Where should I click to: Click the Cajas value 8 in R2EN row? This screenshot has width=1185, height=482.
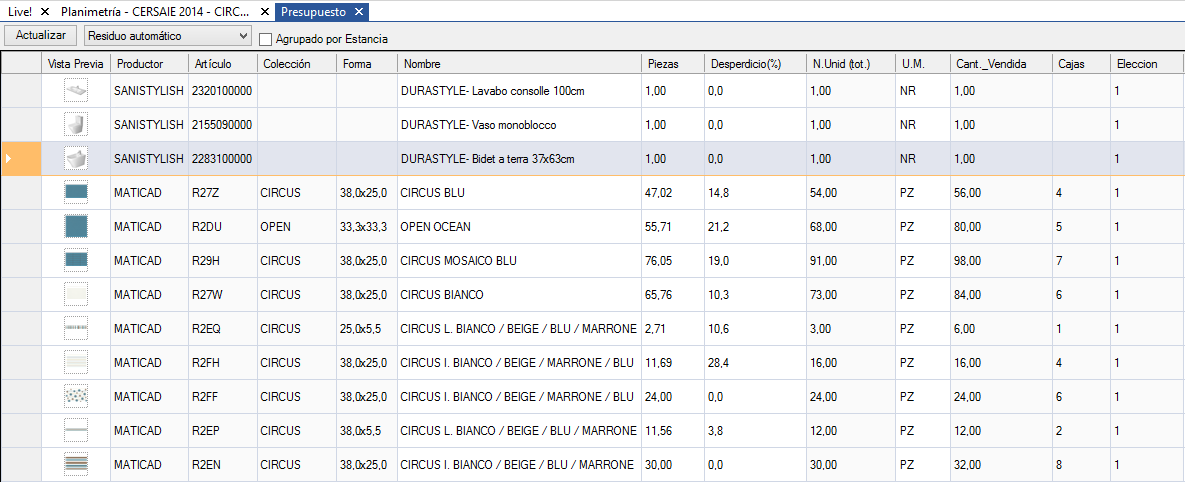tap(1081, 465)
